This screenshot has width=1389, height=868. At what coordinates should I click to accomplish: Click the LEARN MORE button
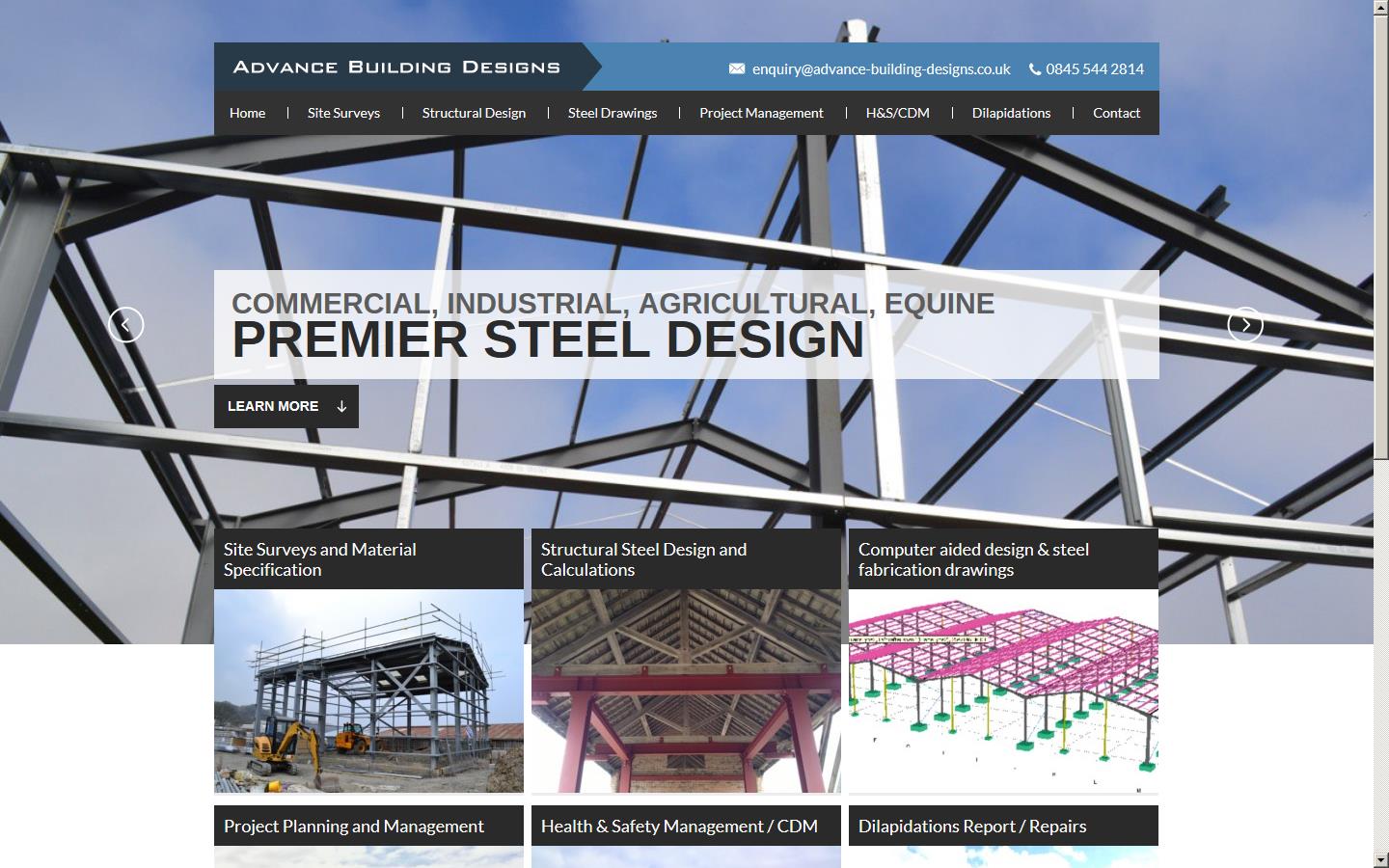coord(273,406)
